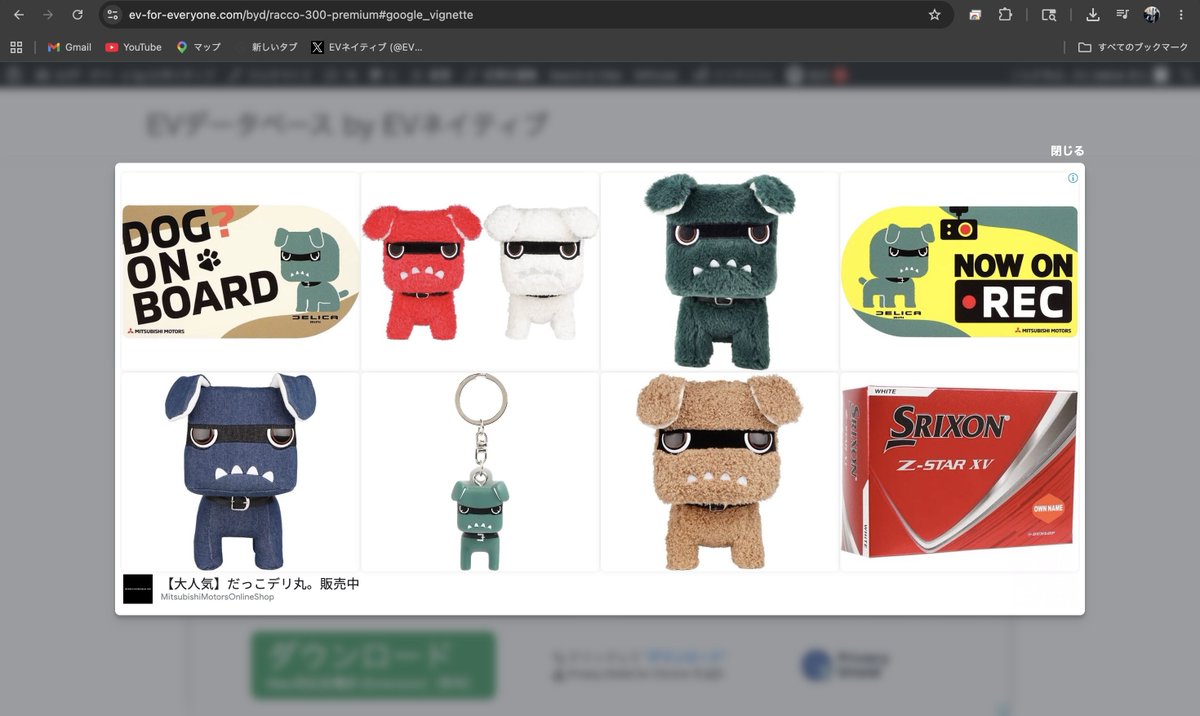Open the green dog keychain product

[x=480, y=472]
